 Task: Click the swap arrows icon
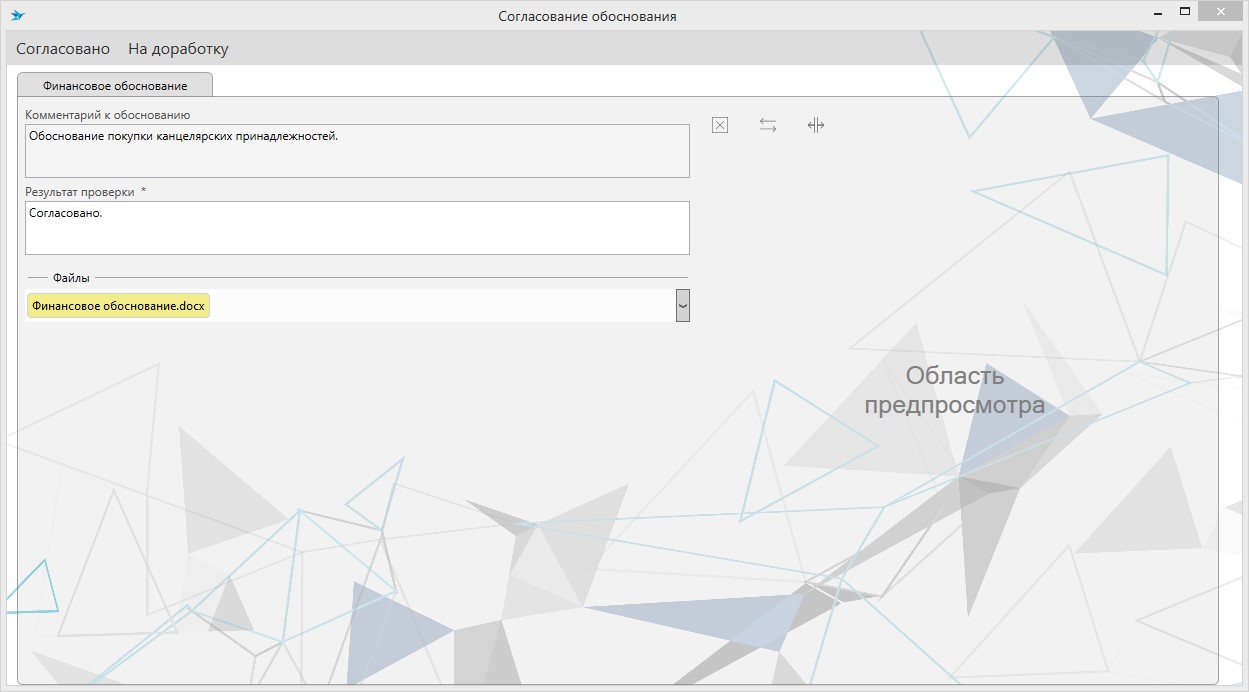768,125
